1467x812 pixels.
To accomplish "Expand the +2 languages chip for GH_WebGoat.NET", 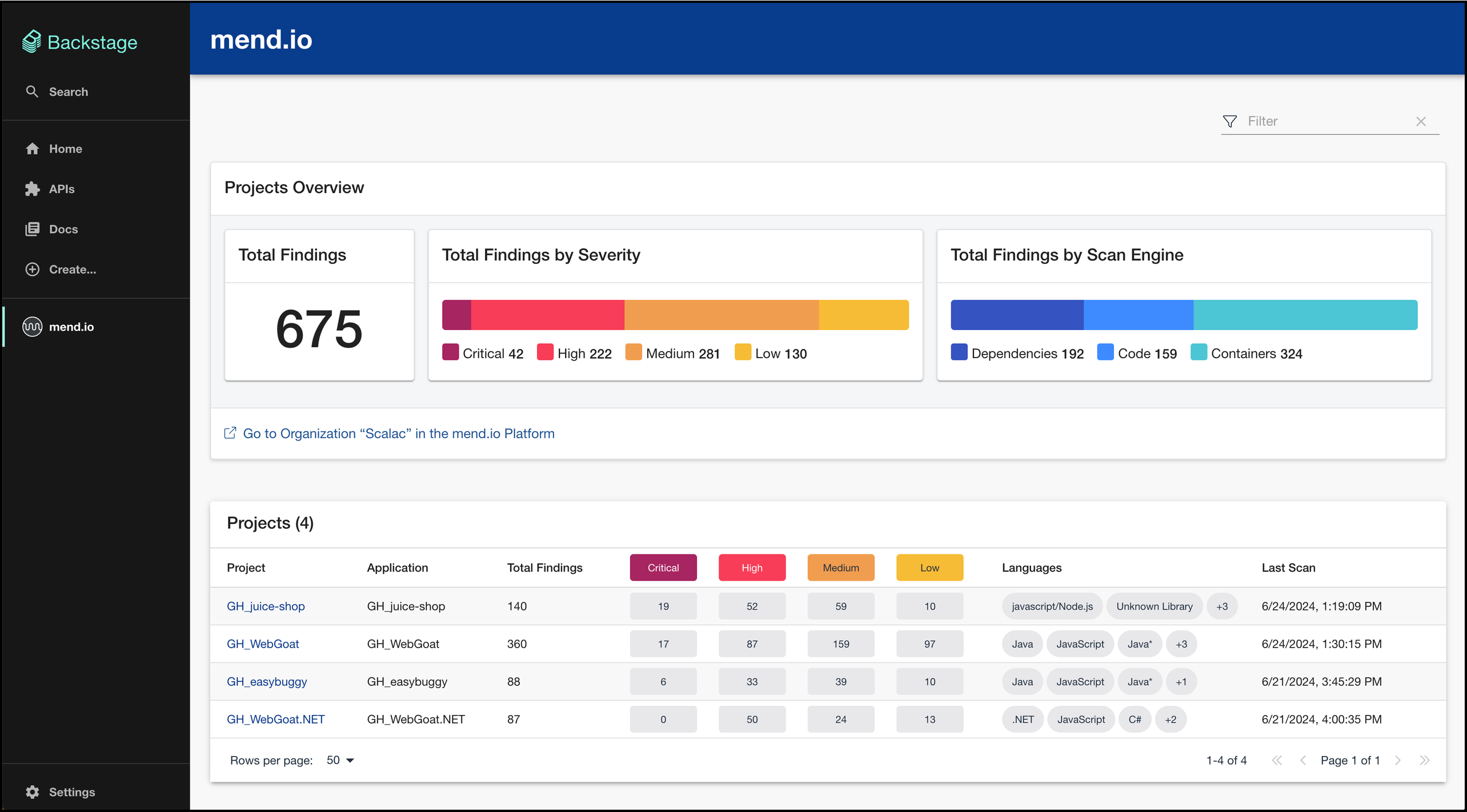I will coord(1170,719).
